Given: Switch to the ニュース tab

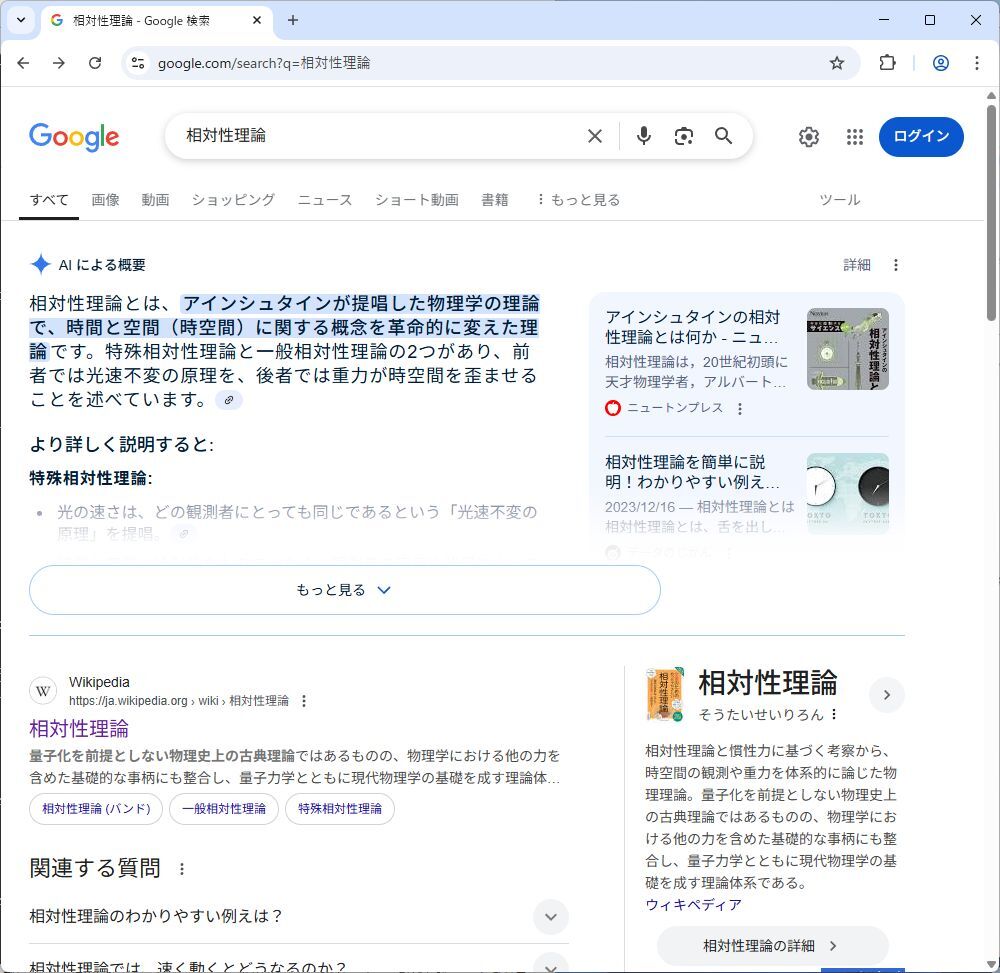Looking at the screenshot, I should 325,200.
